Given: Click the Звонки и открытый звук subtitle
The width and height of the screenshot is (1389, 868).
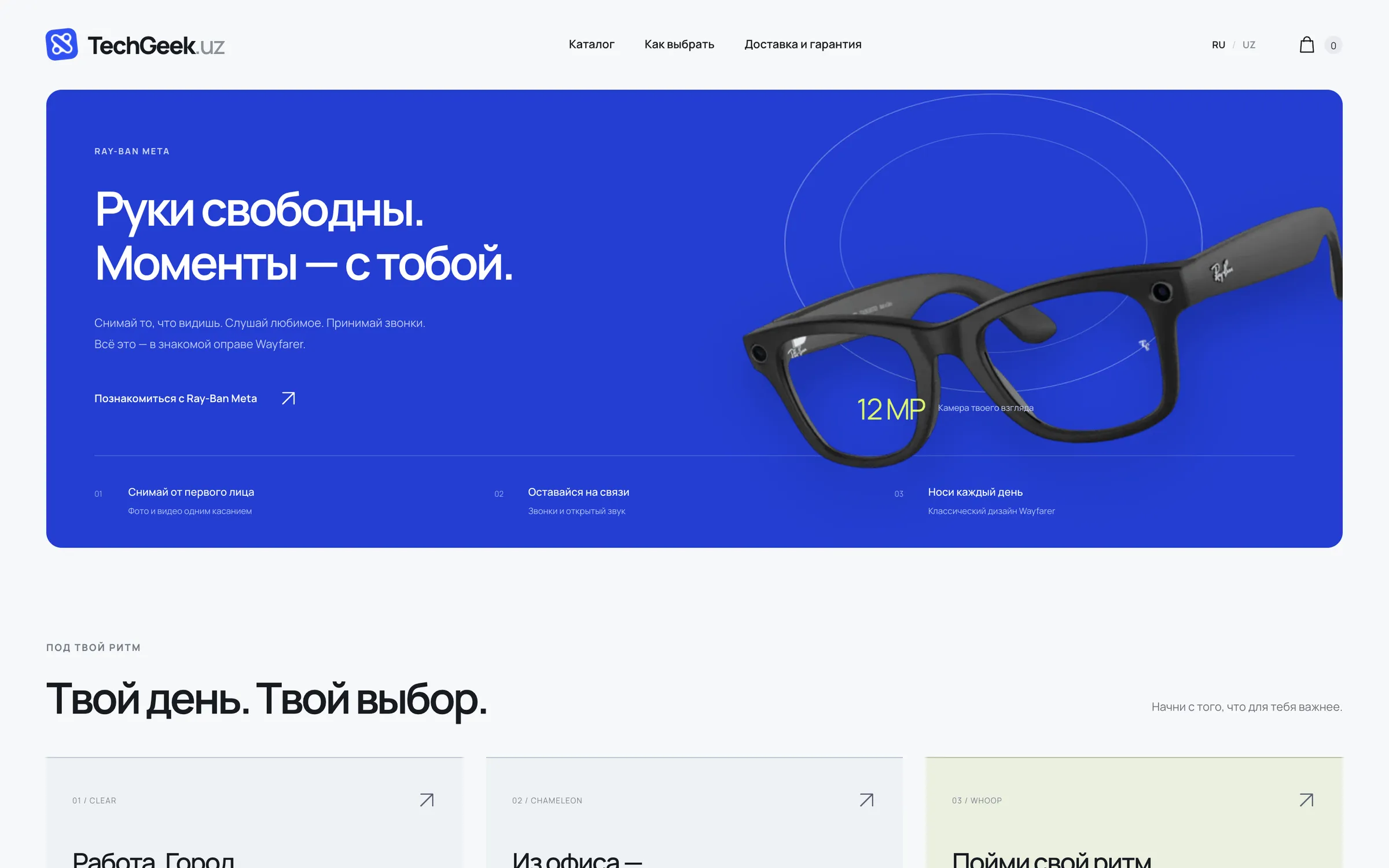Looking at the screenshot, I should click(576, 511).
